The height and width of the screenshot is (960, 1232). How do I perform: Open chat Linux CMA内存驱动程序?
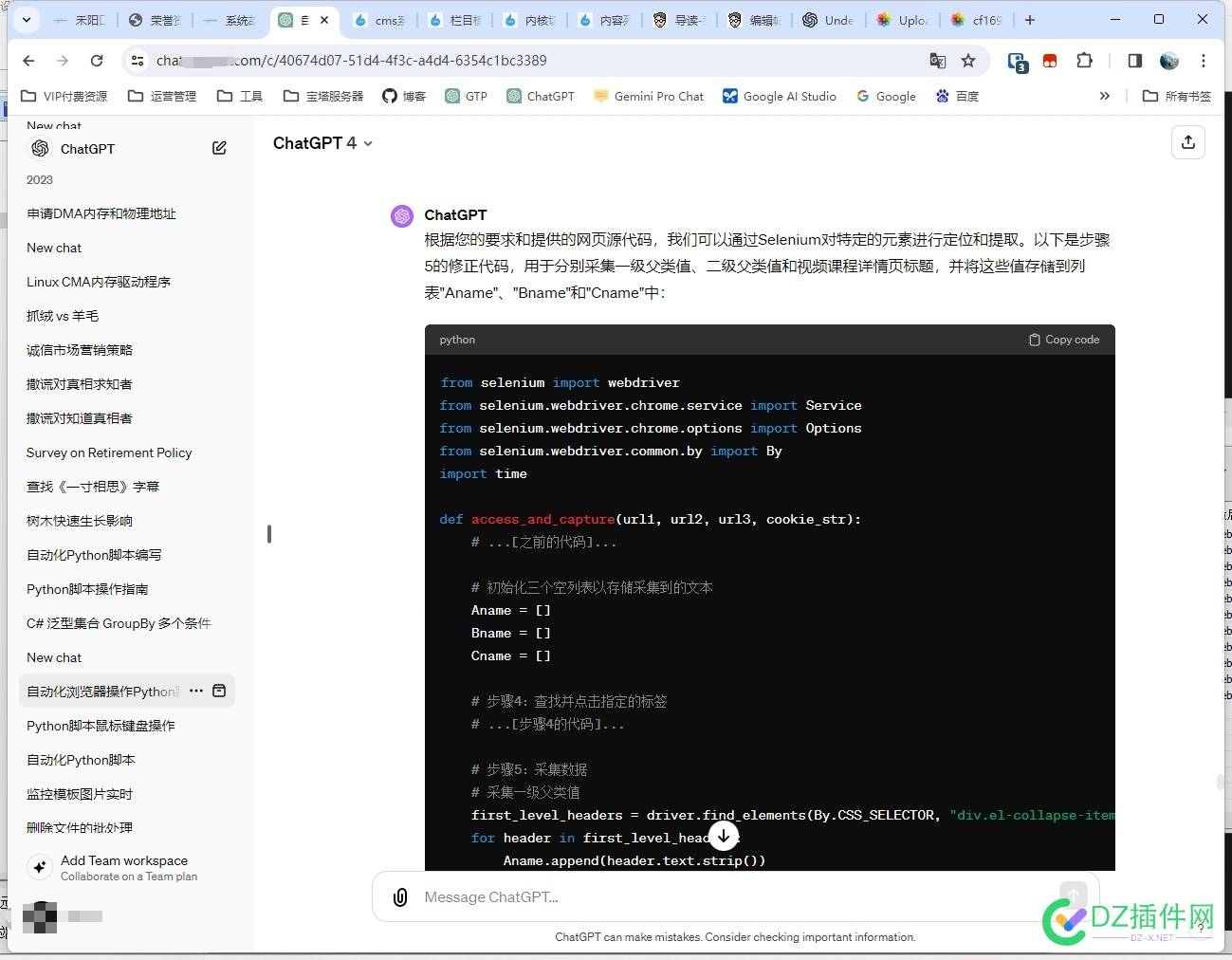(x=127, y=282)
